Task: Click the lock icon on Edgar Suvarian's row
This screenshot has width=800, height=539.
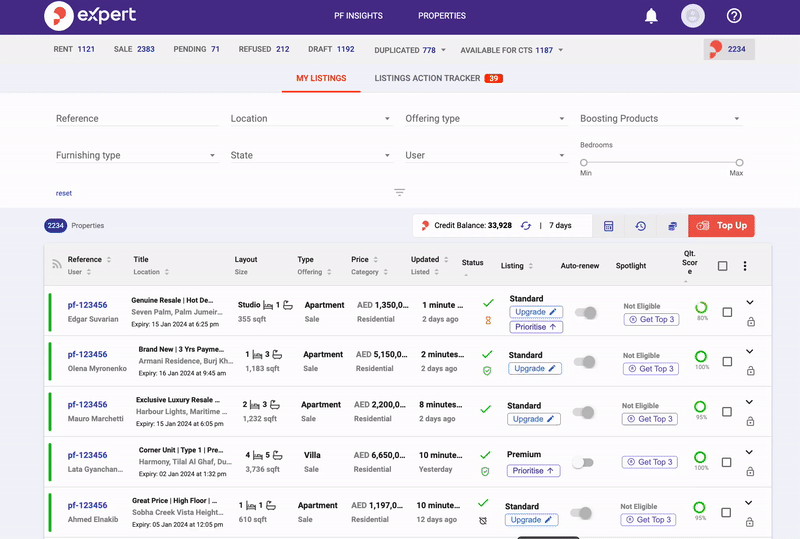Action: pyautogui.click(x=750, y=322)
